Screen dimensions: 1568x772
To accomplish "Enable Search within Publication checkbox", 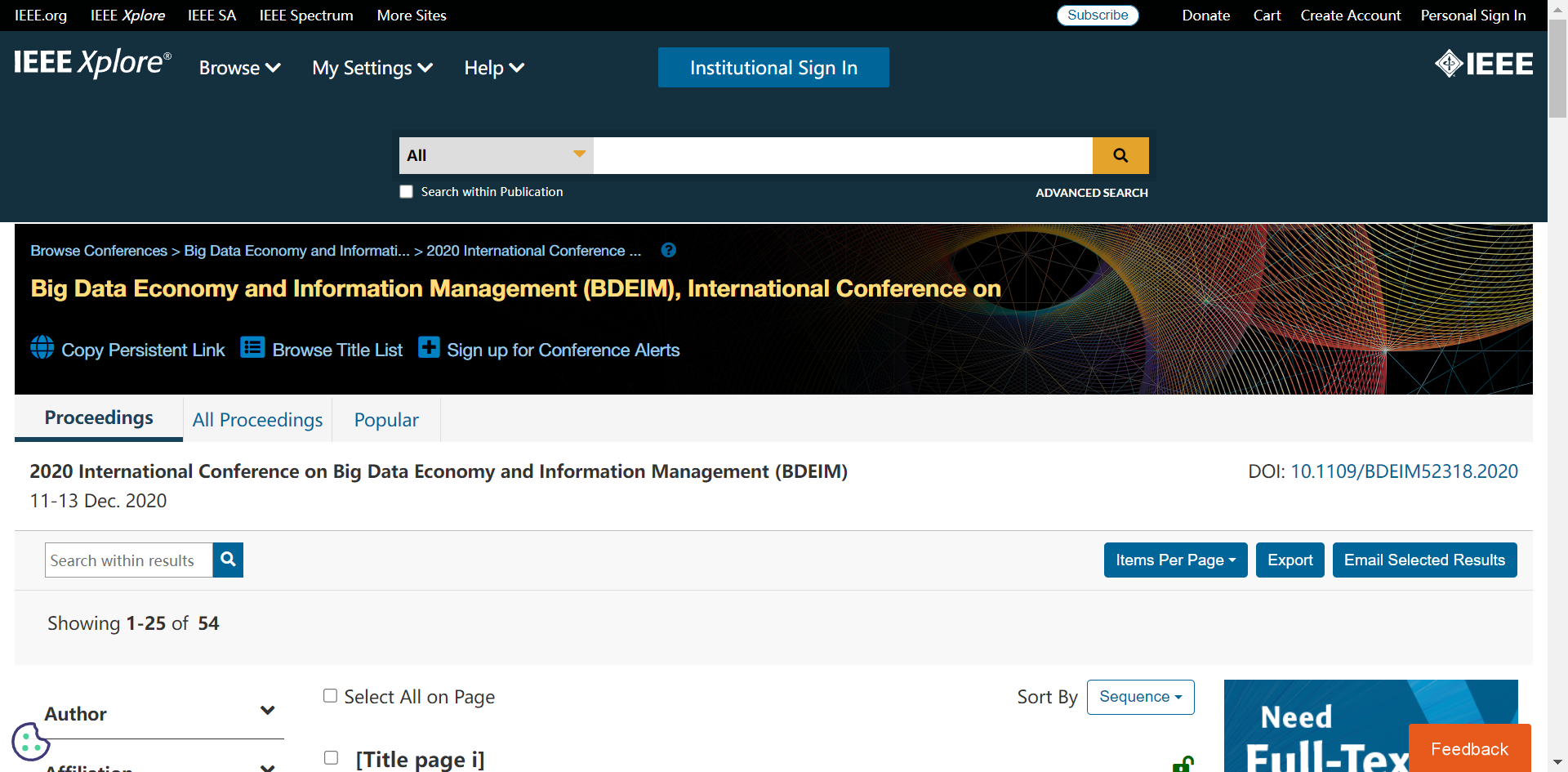I will coord(406,192).
